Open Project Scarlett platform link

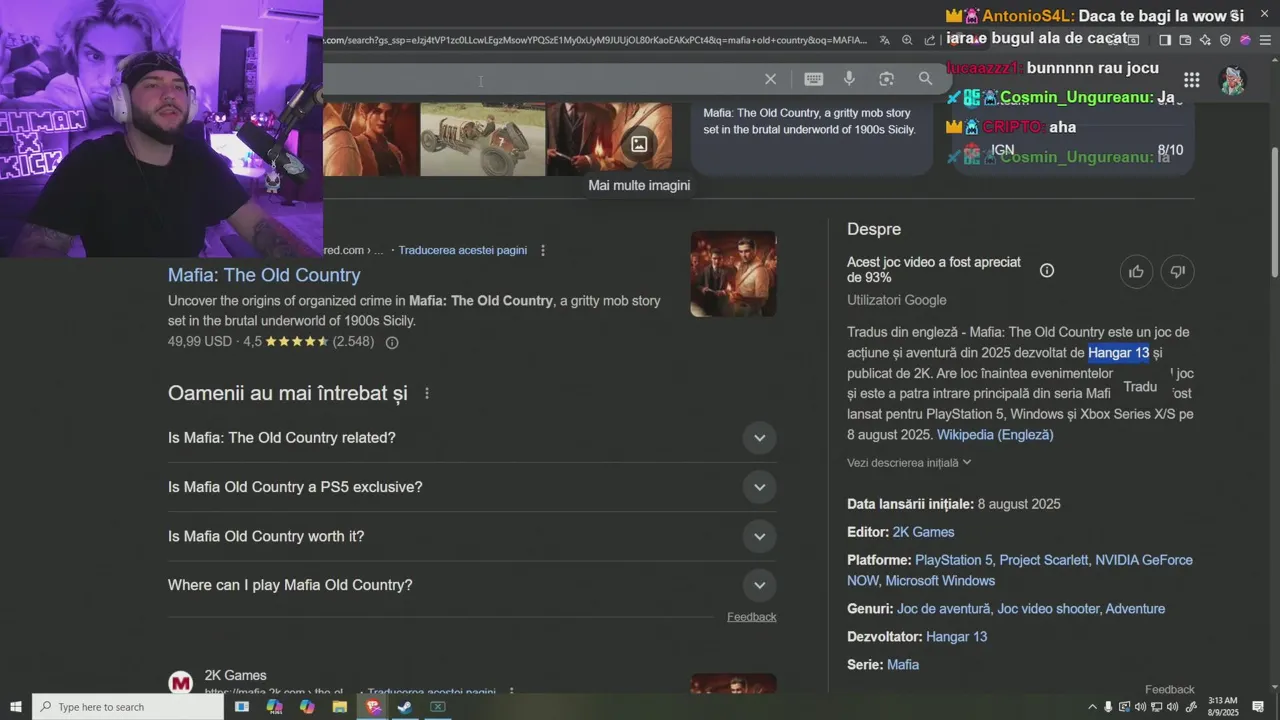(1044, 560)
